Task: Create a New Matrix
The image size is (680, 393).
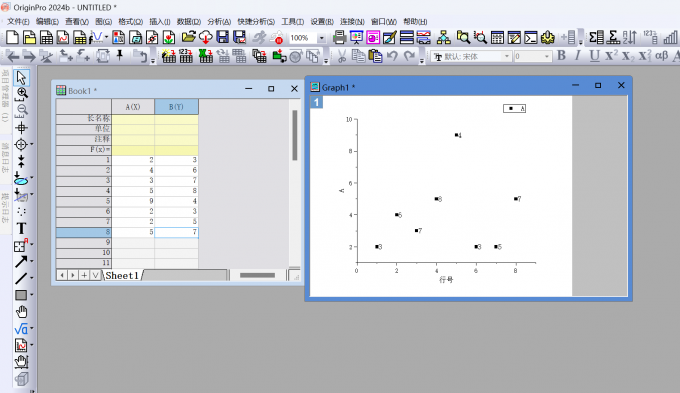Action: coord(80,38)
